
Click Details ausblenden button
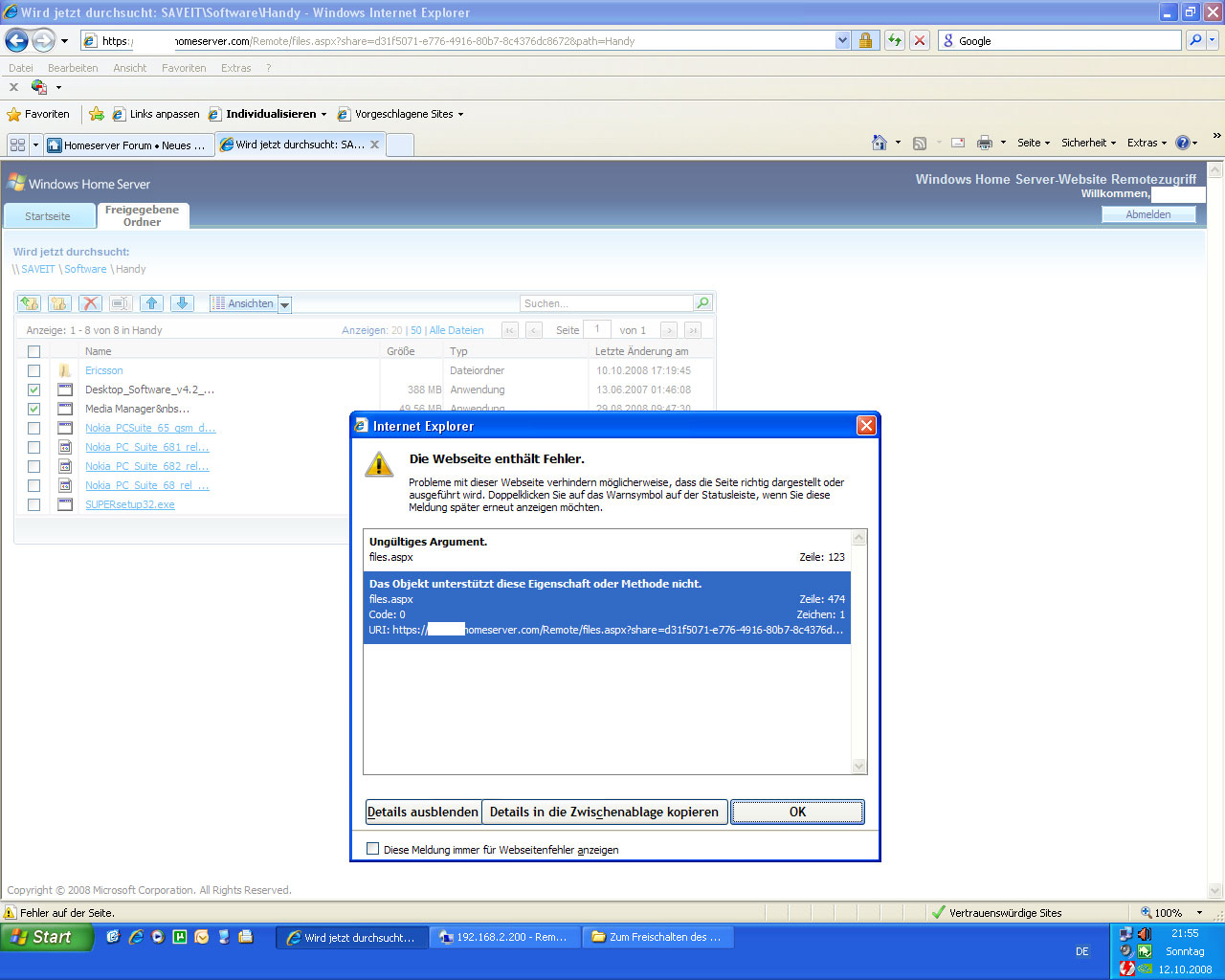[423, 812]
